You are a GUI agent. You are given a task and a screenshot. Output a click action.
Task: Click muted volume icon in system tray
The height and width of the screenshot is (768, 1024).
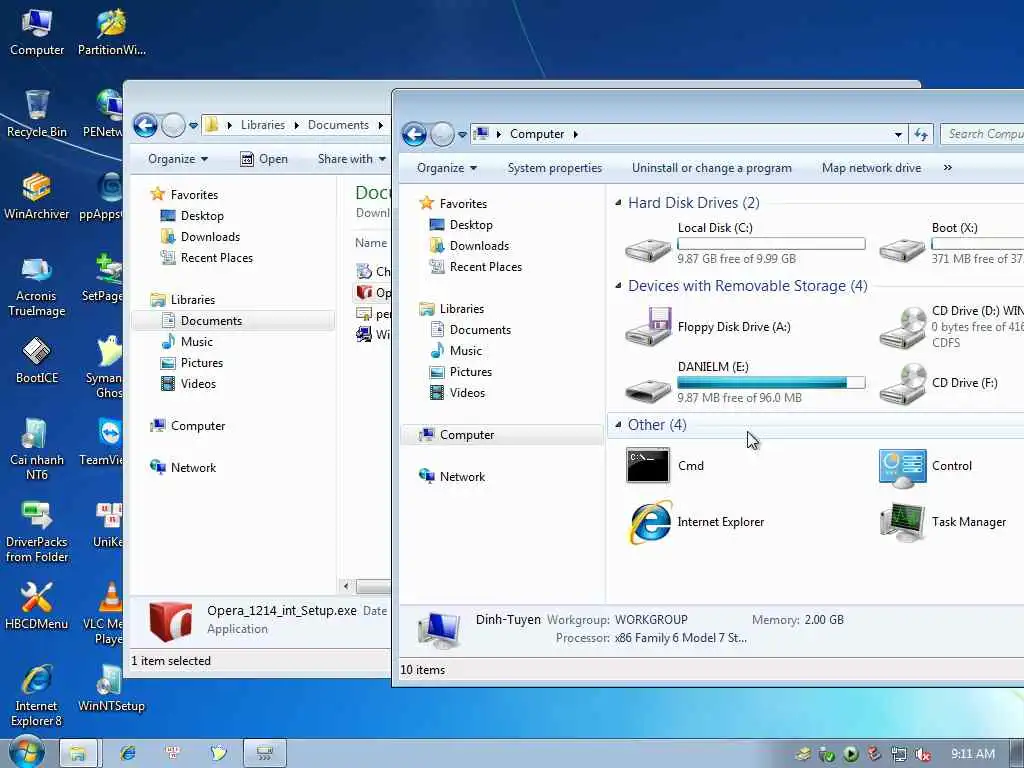point(923,755)
